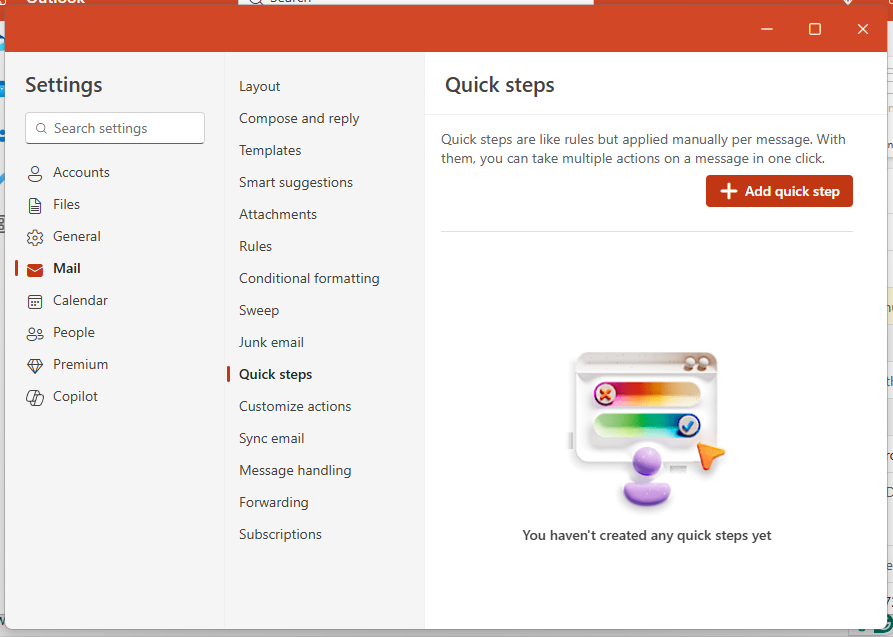Select the Sweep section
Image resolution: width=893 pixels, height=637 pixels.
(x=259, y=311)
